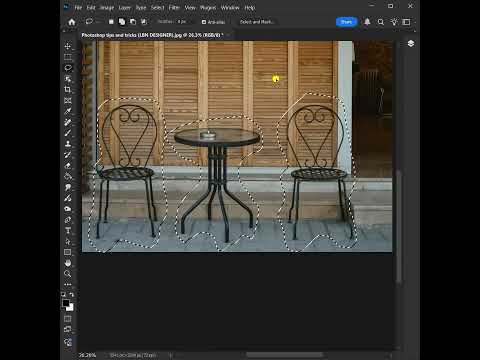Click the document size info in status bar
This screenshot has height=360, width=480.
(x=133, y=355)
